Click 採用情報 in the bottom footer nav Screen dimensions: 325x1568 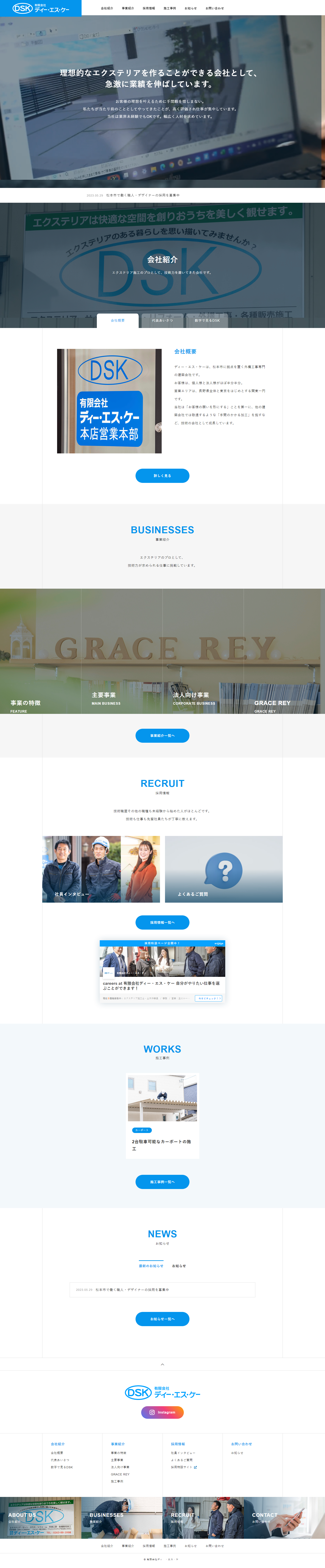(148, 1546)
